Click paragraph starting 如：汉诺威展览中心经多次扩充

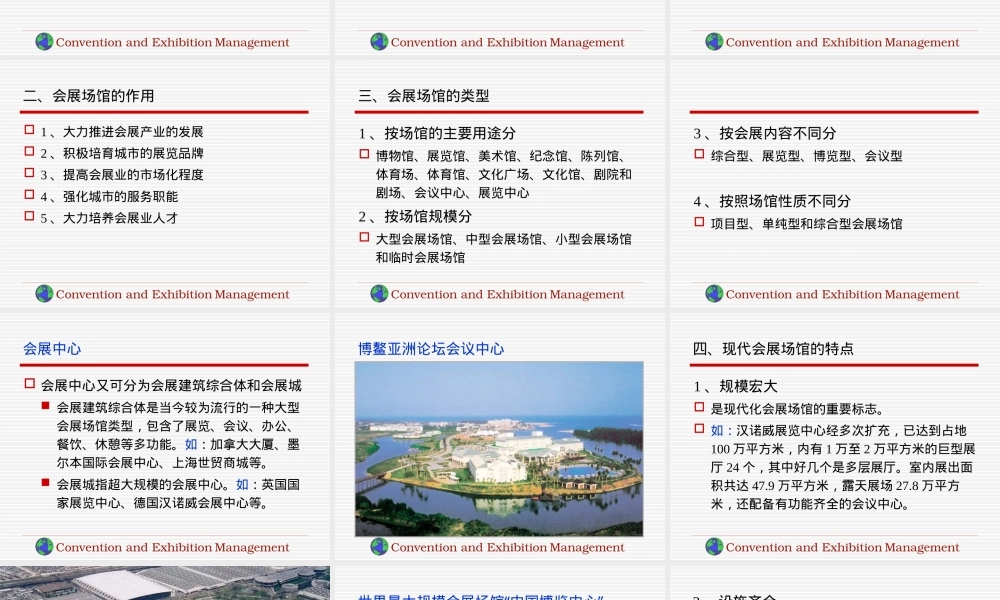[843, 467]
